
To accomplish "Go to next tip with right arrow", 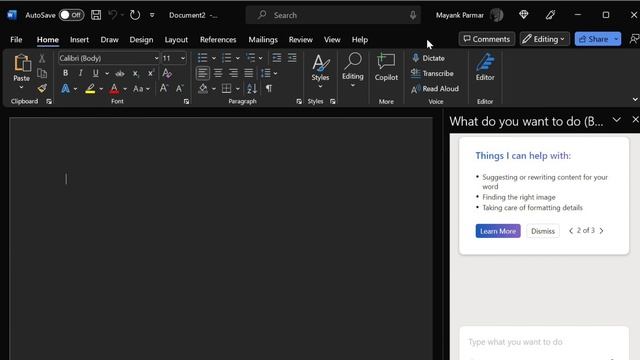I will [x=601, y=231].
